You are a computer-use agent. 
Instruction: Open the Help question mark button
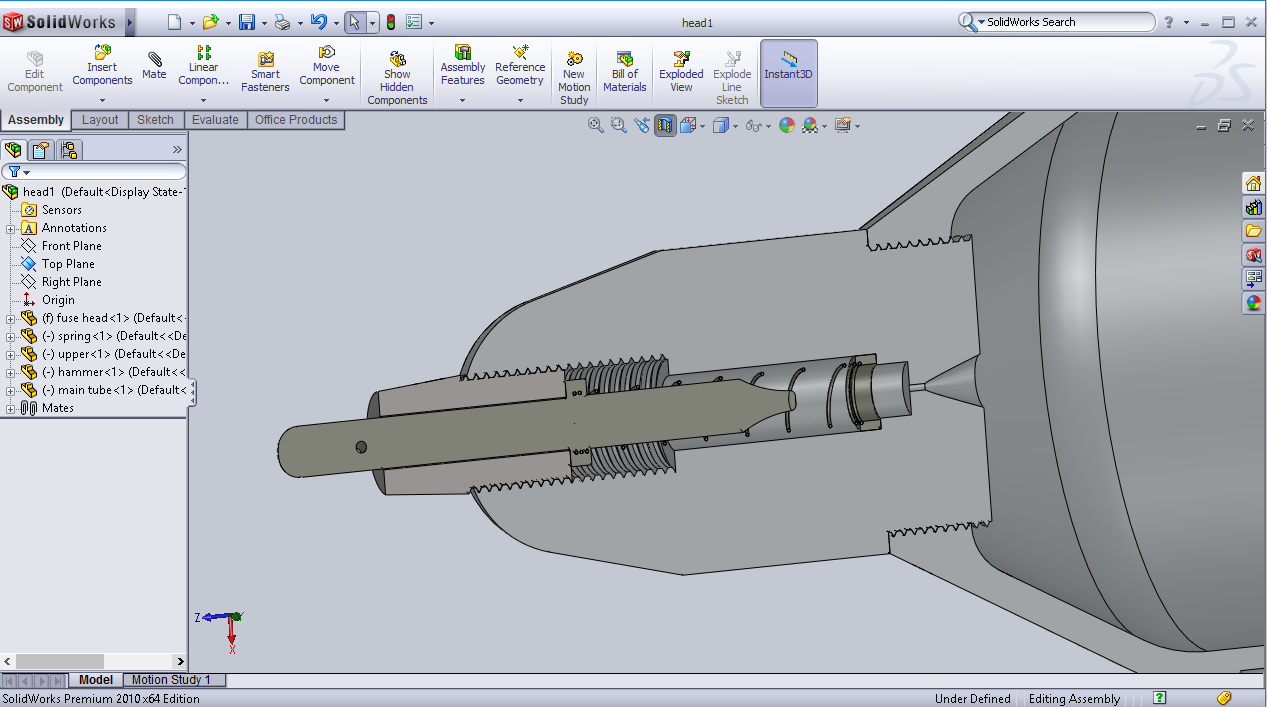(1168, 22)
